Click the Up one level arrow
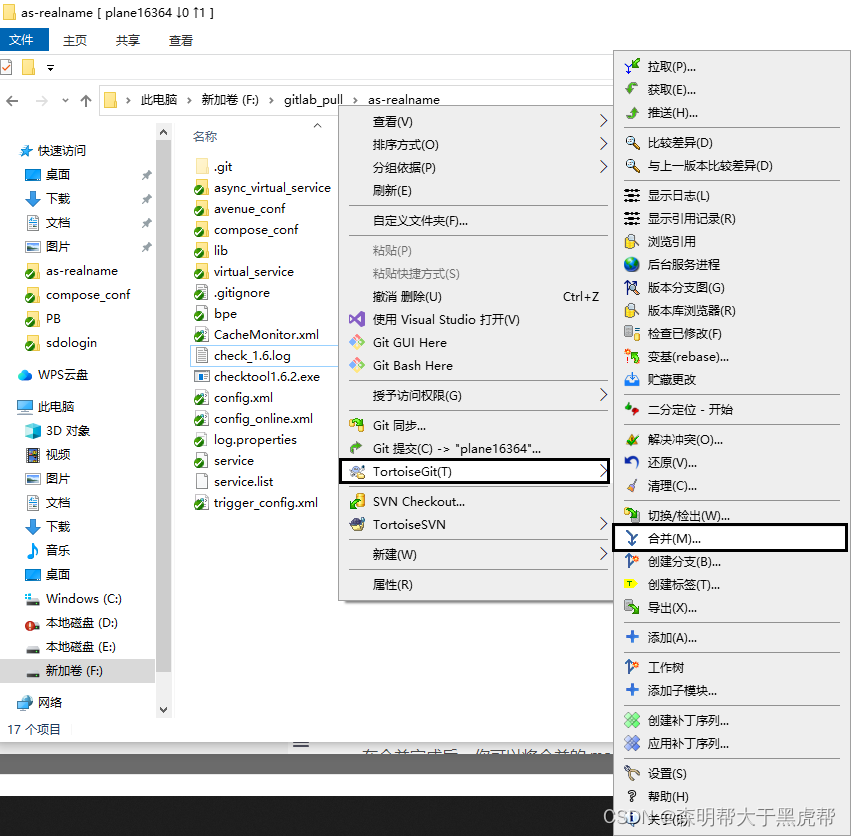The image size is (851, 836). coord(86,100)
